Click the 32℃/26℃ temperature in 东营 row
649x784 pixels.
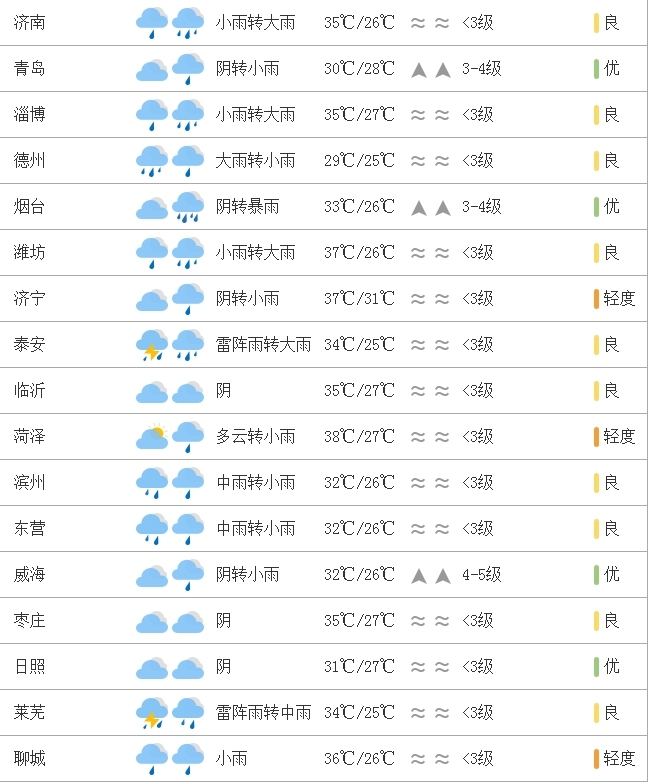coord(359,528)
